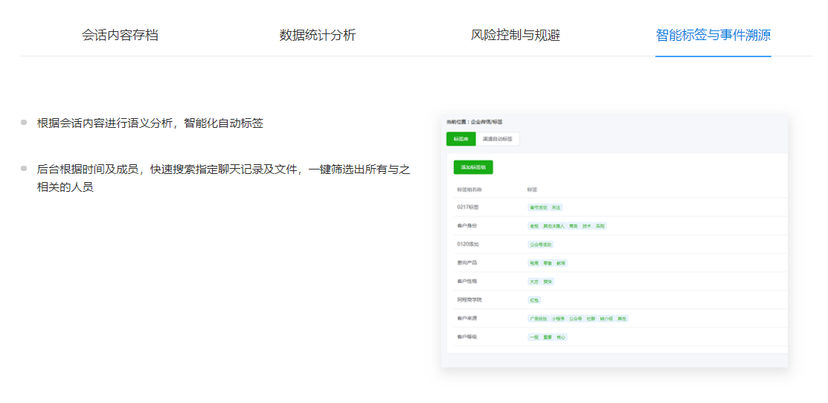The image size is (828, 403).
Task: Click the 广告投放 tag in 客户来源 row
Action: pos(537,318)
